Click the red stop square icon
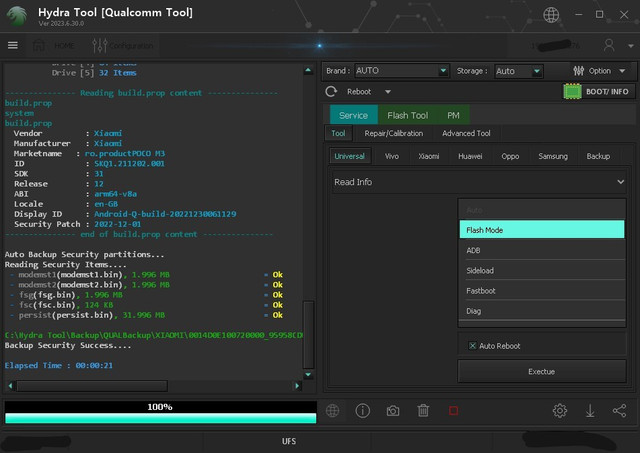This screenshot has height=453, width=640. pos(453,411)
